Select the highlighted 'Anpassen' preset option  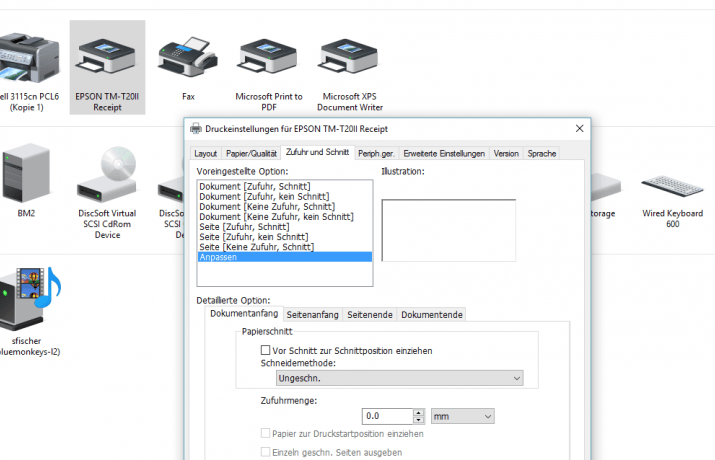(285, 257)
